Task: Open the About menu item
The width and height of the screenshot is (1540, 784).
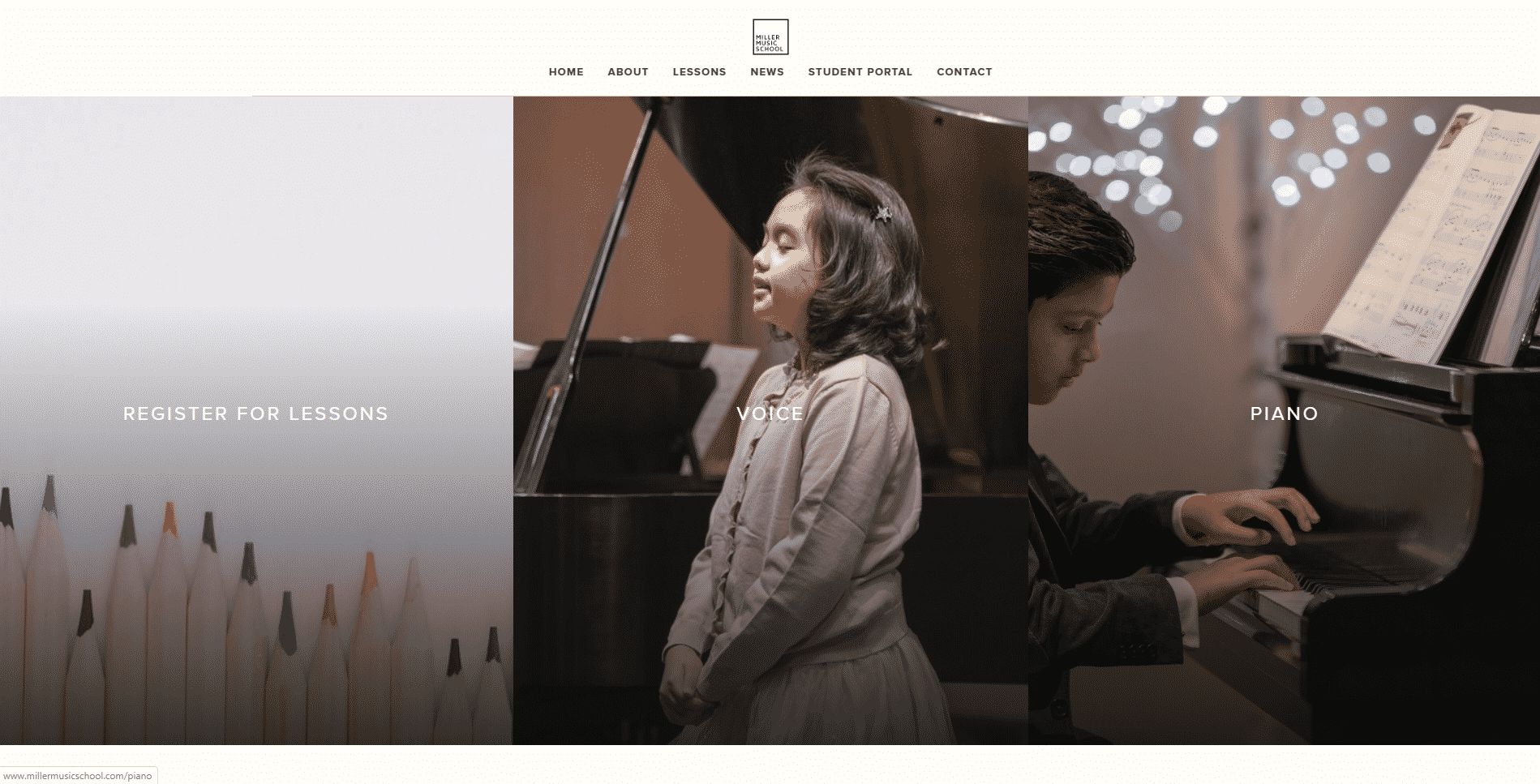Action: [x=628, y=71]
